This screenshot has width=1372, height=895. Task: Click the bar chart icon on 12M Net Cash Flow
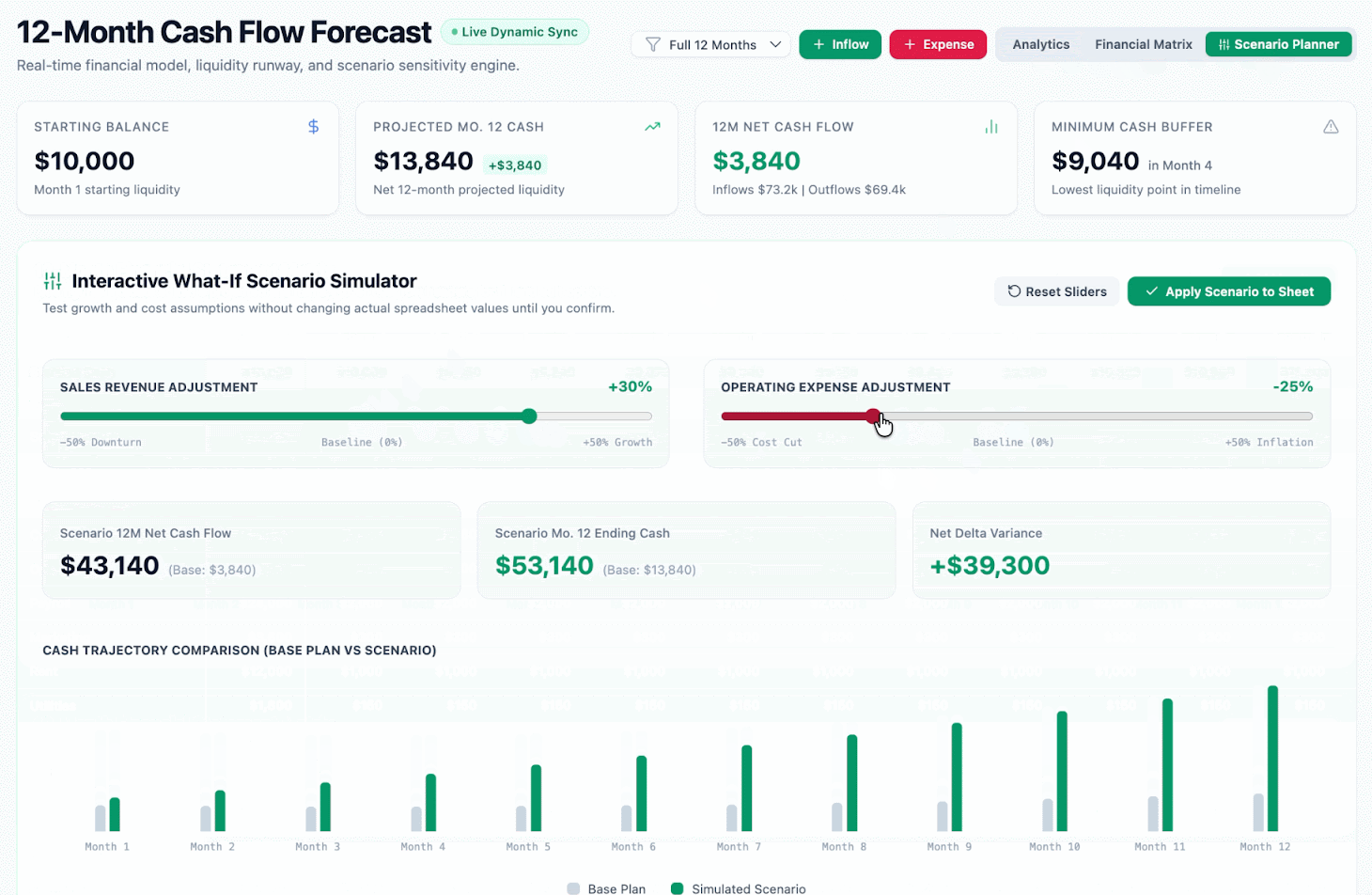[991, 127]
